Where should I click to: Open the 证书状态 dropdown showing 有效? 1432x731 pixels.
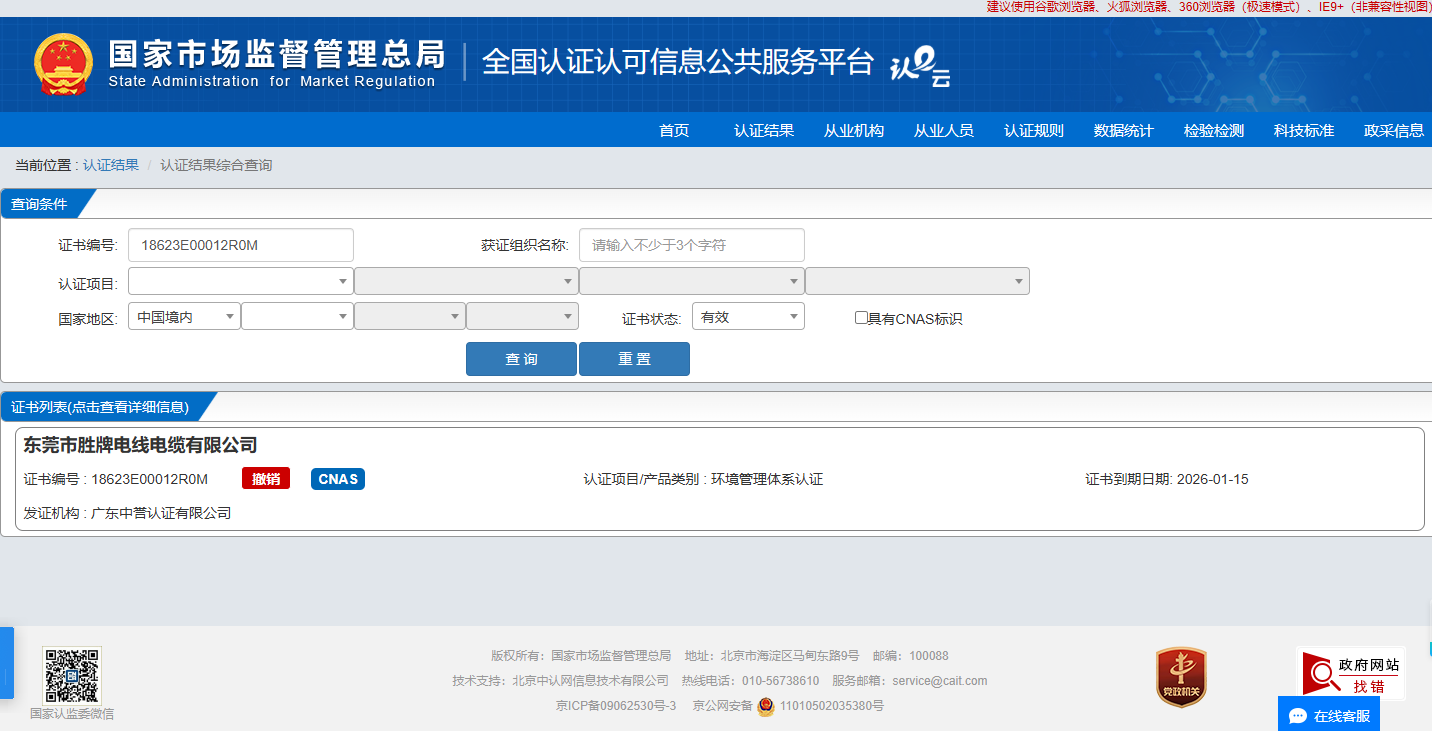(x=752, y=317)
